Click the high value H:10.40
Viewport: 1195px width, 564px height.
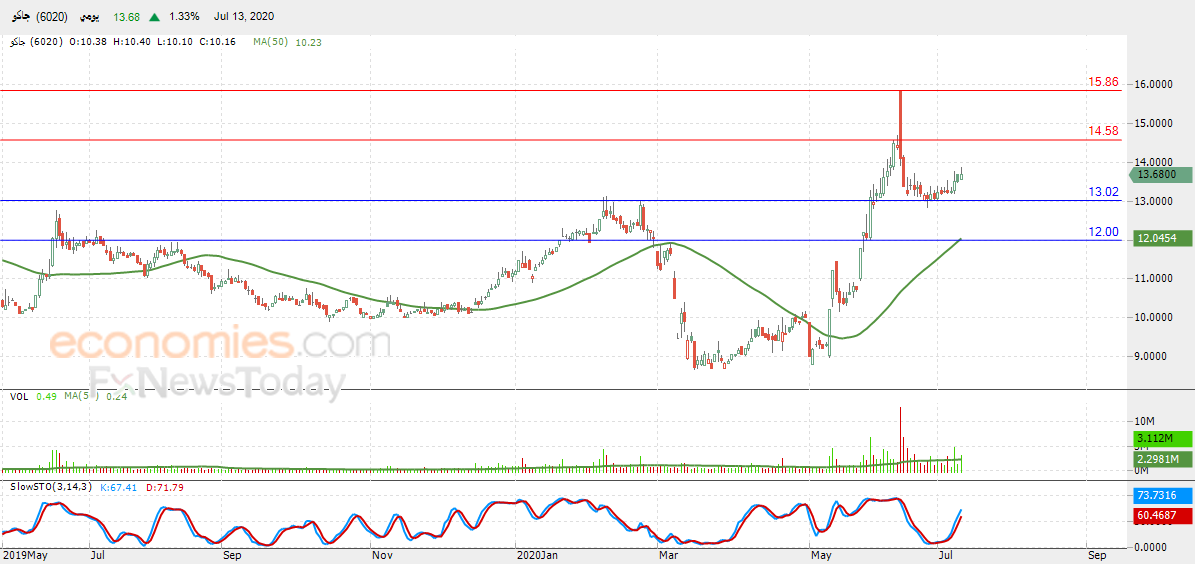130,43
